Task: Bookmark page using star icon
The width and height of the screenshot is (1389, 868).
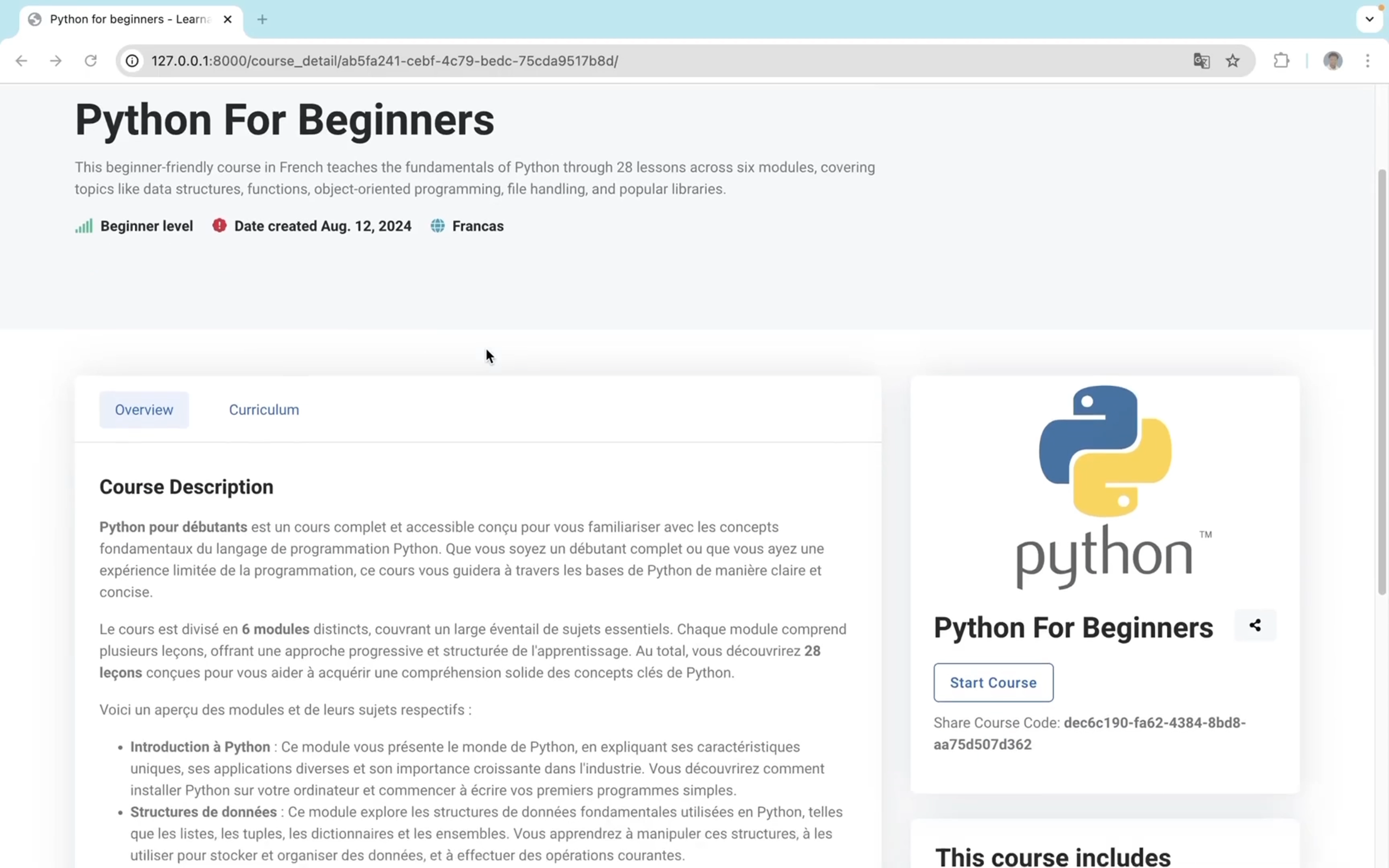Action: [x=1232, y=61]
